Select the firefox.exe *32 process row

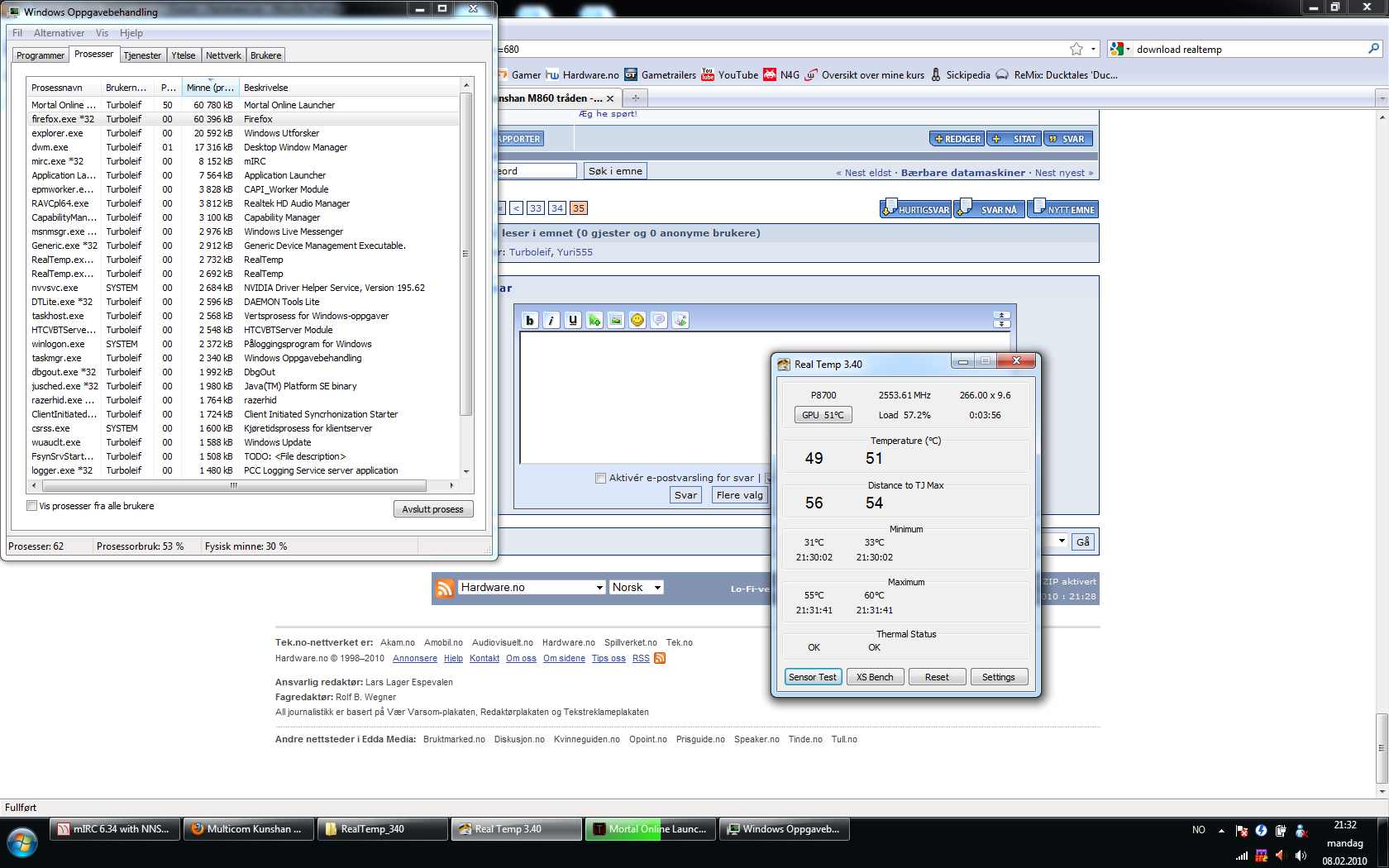(x=244, y=119)
